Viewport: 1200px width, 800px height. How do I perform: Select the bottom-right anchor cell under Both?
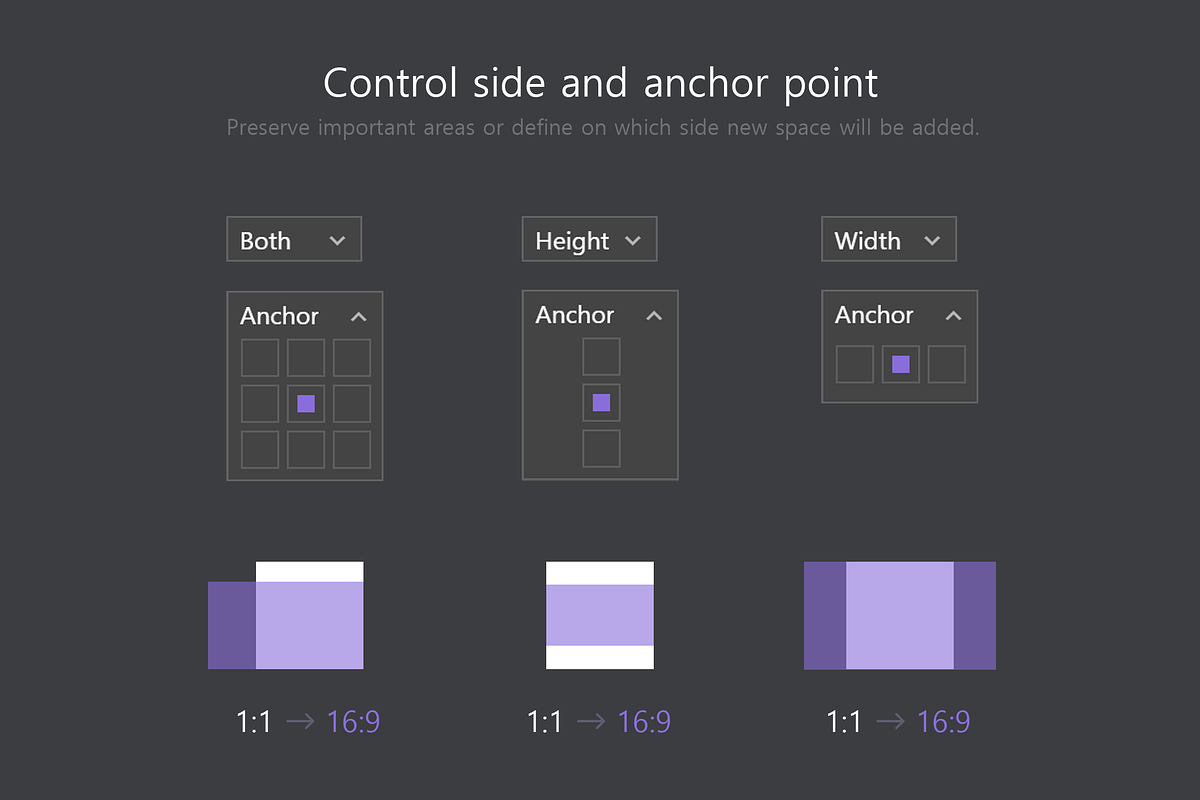[351, 449]
